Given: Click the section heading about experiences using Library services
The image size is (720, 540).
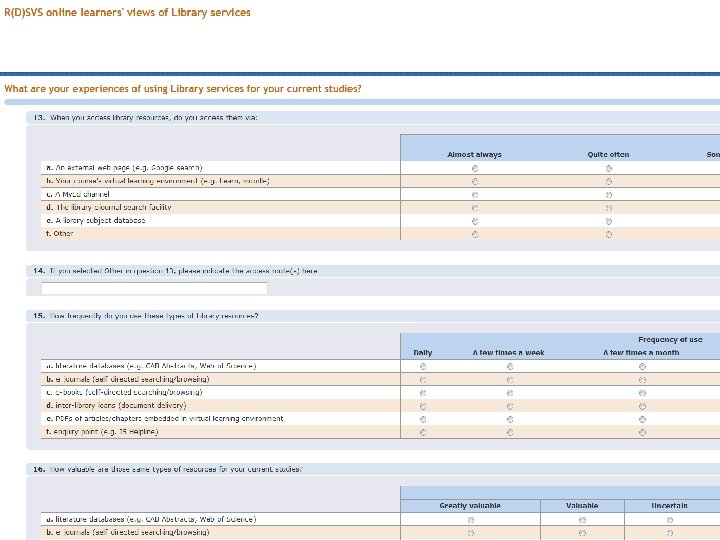Looking at the screenshot, I should [x=183, y=89].
